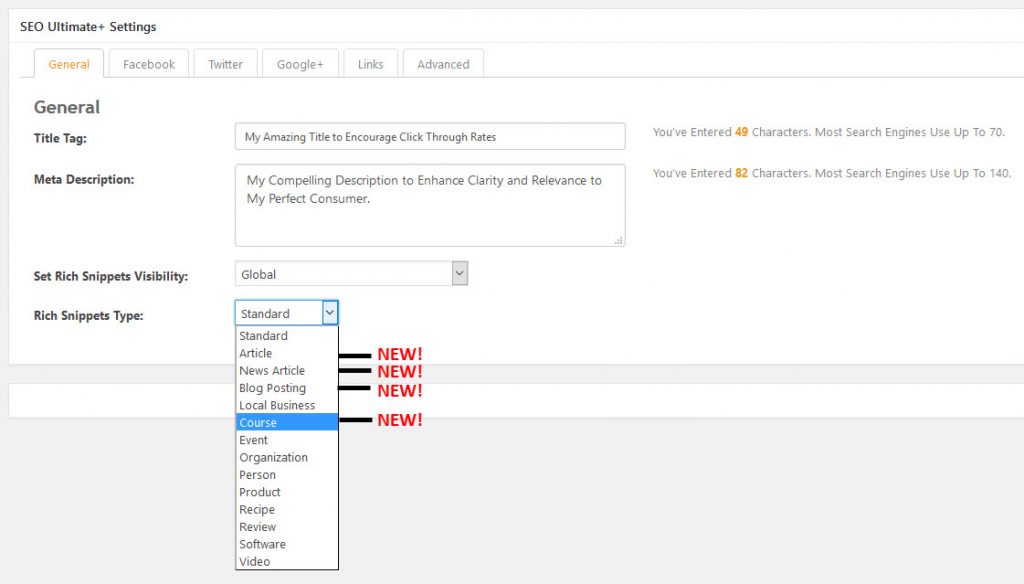Select Organization in the dropdown list
1024x584 pixels.
coord(274,457)
